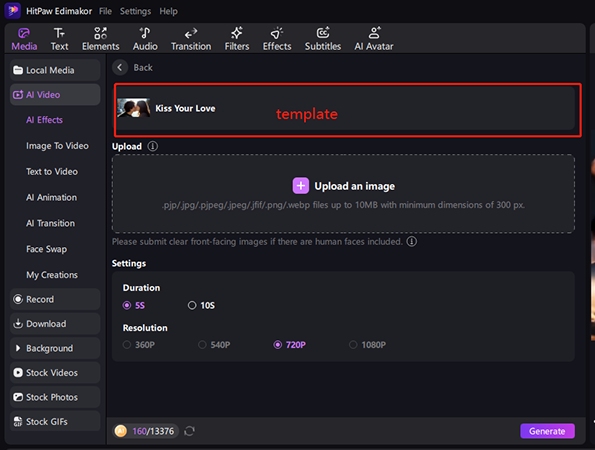The image size is (595, 450).
Task: Click the HitPaw Edimakor logo icon
Action: (13, 10)
